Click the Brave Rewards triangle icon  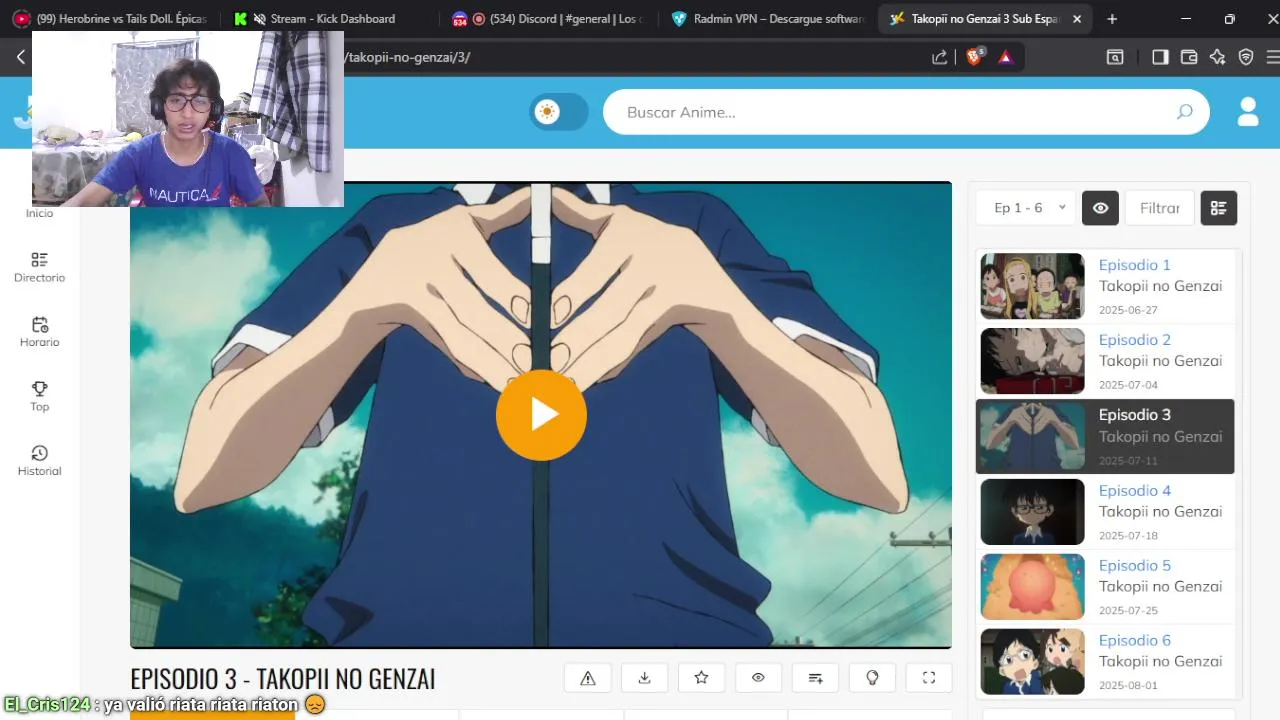tap(1006, 57)
